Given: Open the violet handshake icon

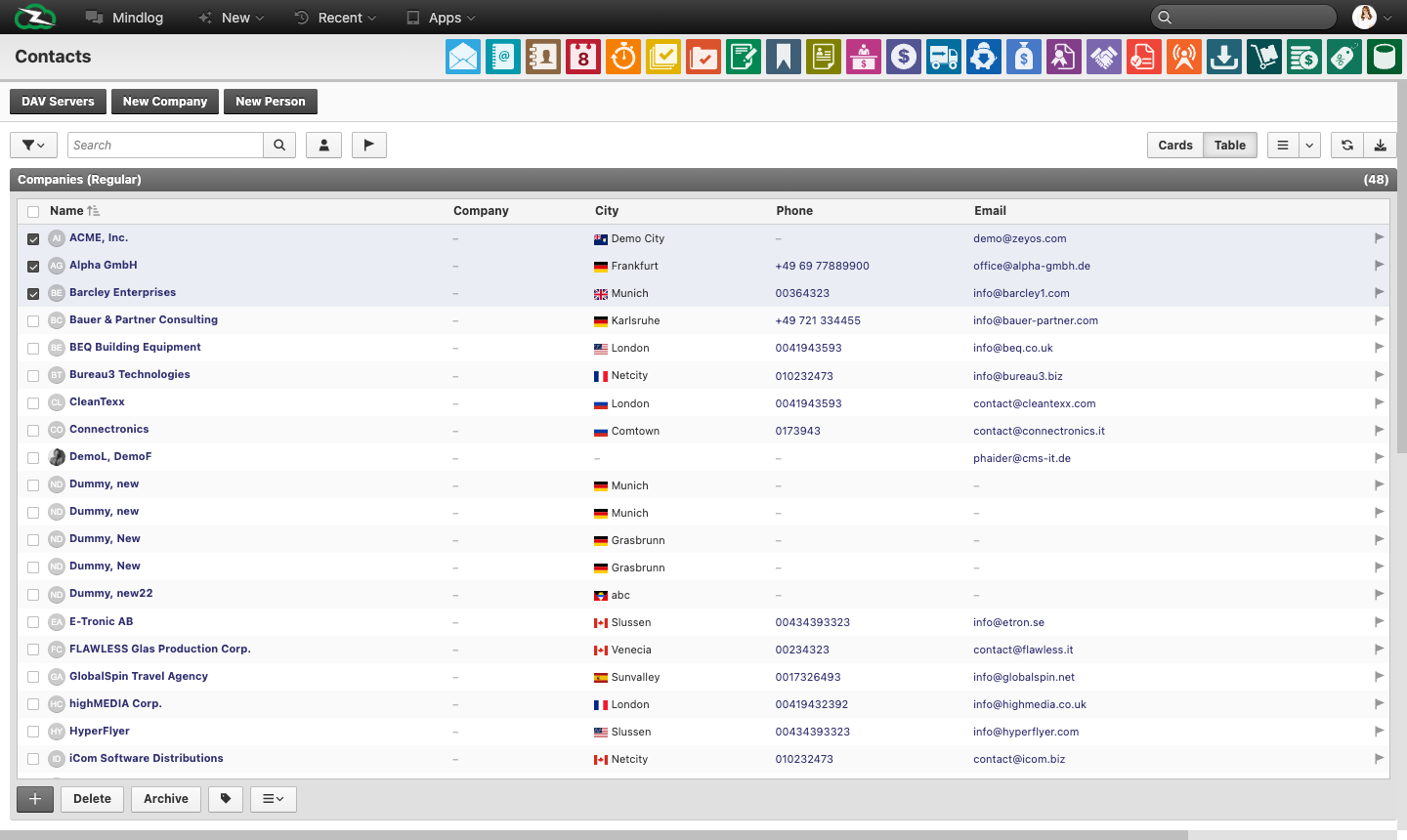Looking at the screenshot, I should point(1104,57).
